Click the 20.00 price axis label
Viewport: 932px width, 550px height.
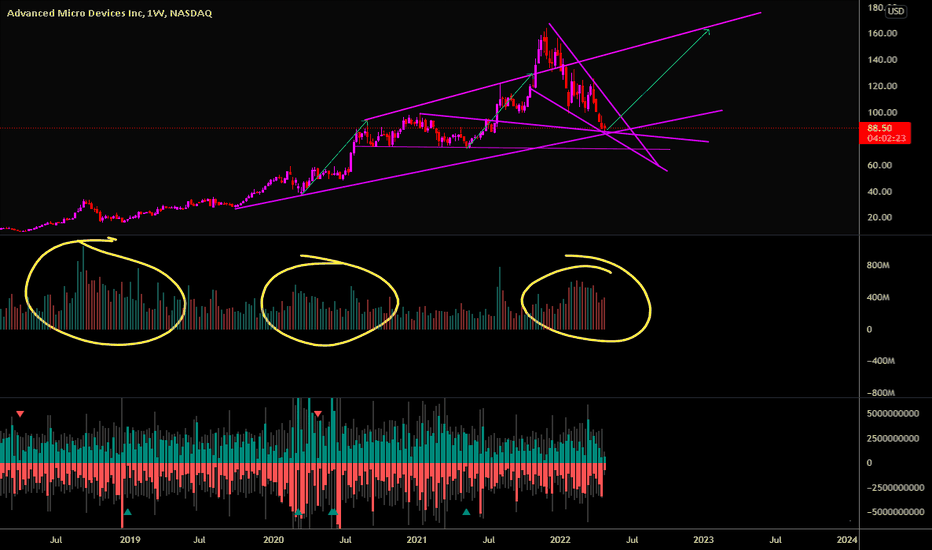coord(880,218)
